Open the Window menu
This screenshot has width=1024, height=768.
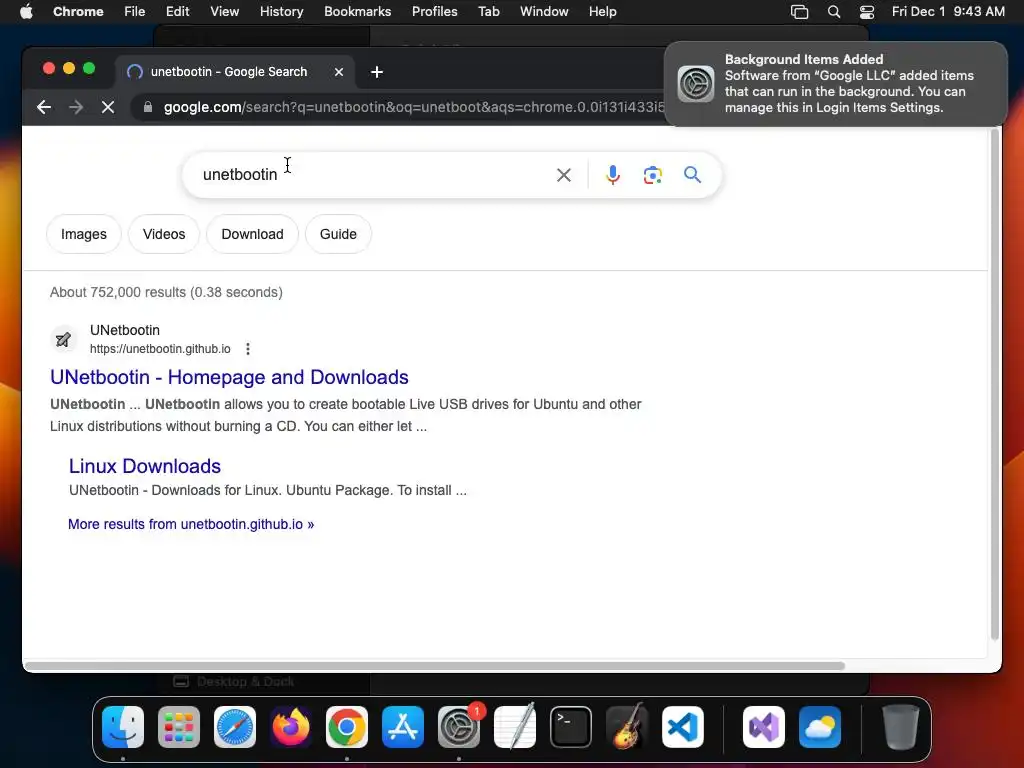click(544, 12)
